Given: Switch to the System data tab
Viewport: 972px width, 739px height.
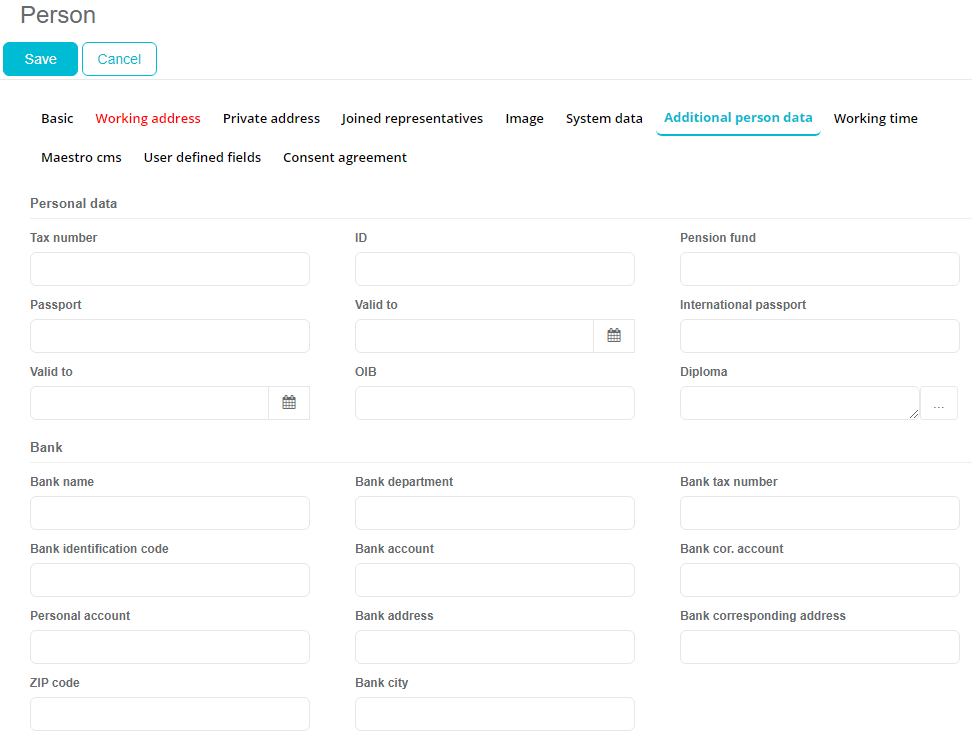Looking at the screenshot, I should [x=604, y=118].
